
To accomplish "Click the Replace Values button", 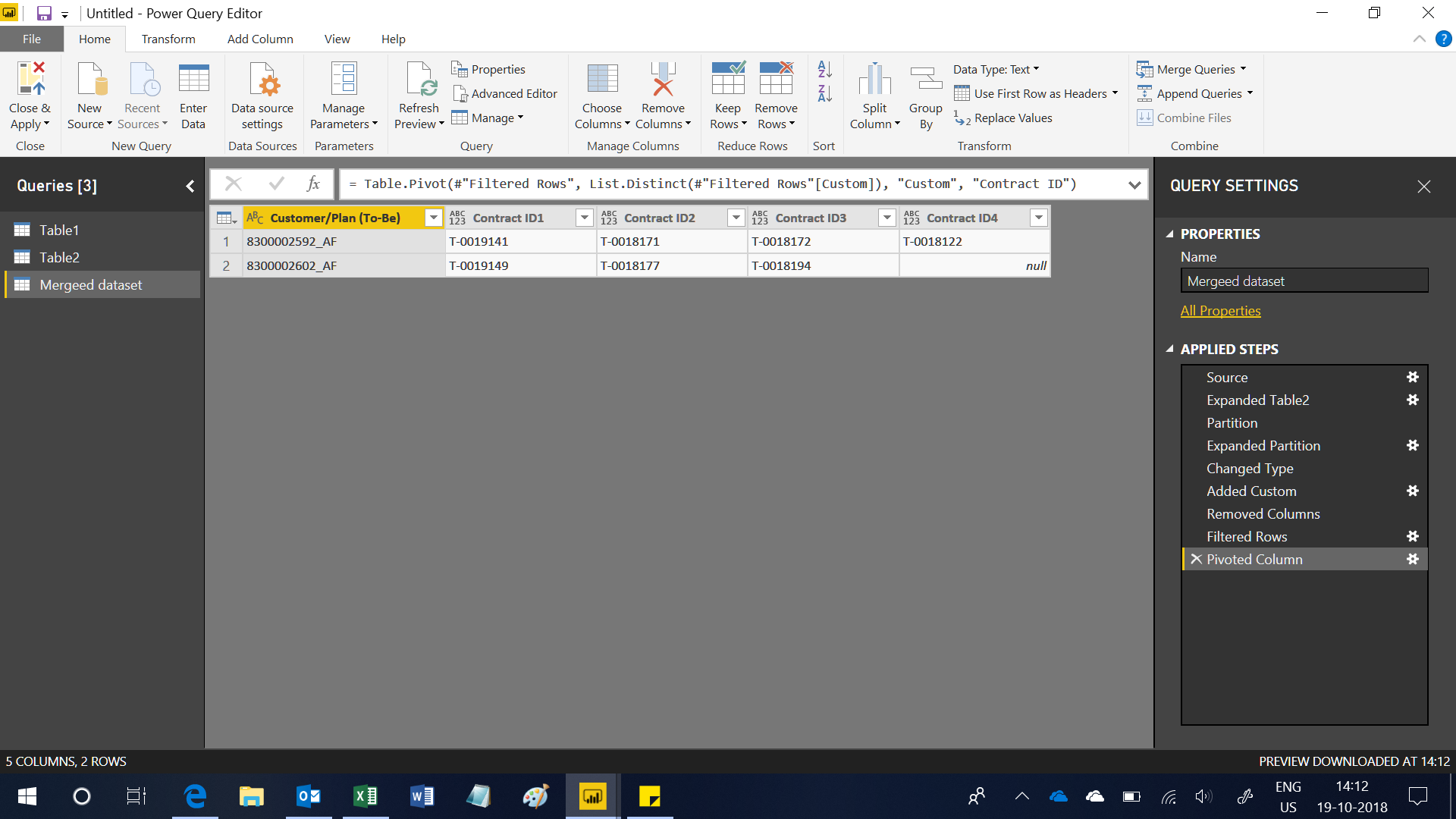I will point(1003,118).
